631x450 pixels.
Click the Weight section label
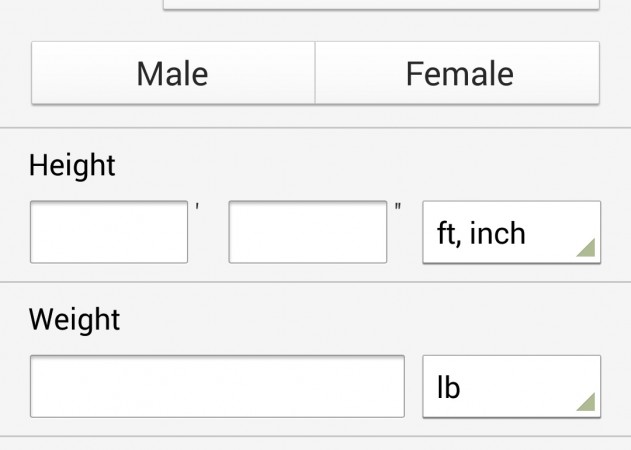tap(74, 319)
